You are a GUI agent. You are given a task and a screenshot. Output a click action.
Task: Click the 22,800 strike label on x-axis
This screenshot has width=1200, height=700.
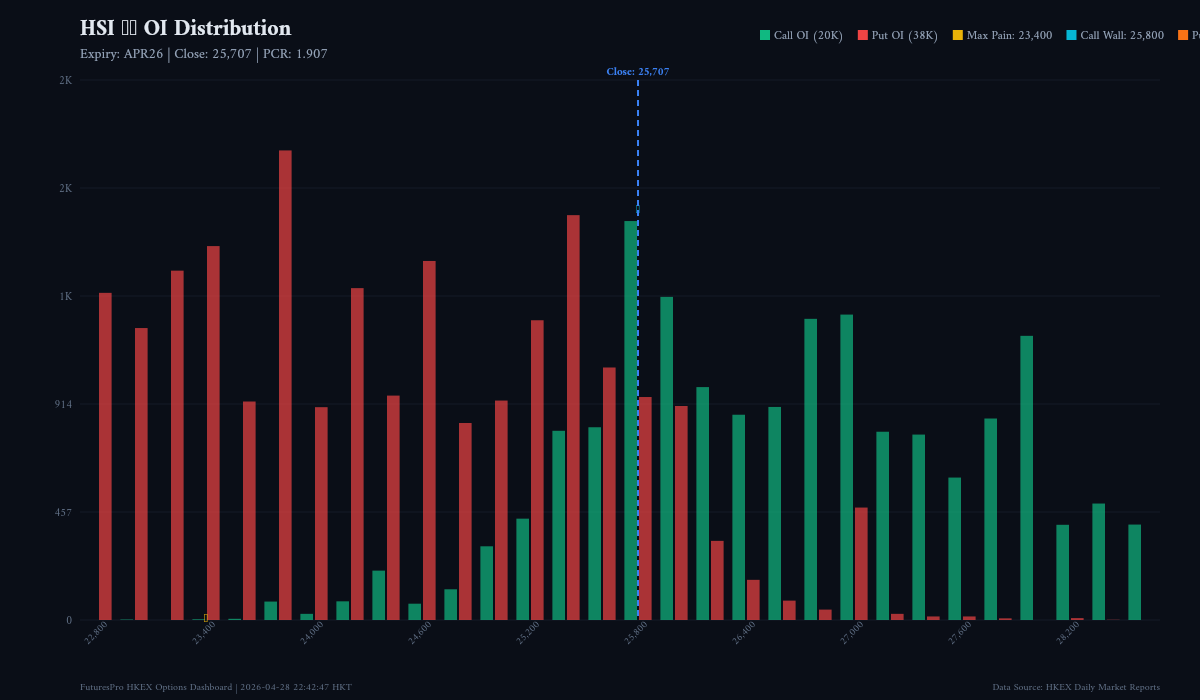click(97, 631)
